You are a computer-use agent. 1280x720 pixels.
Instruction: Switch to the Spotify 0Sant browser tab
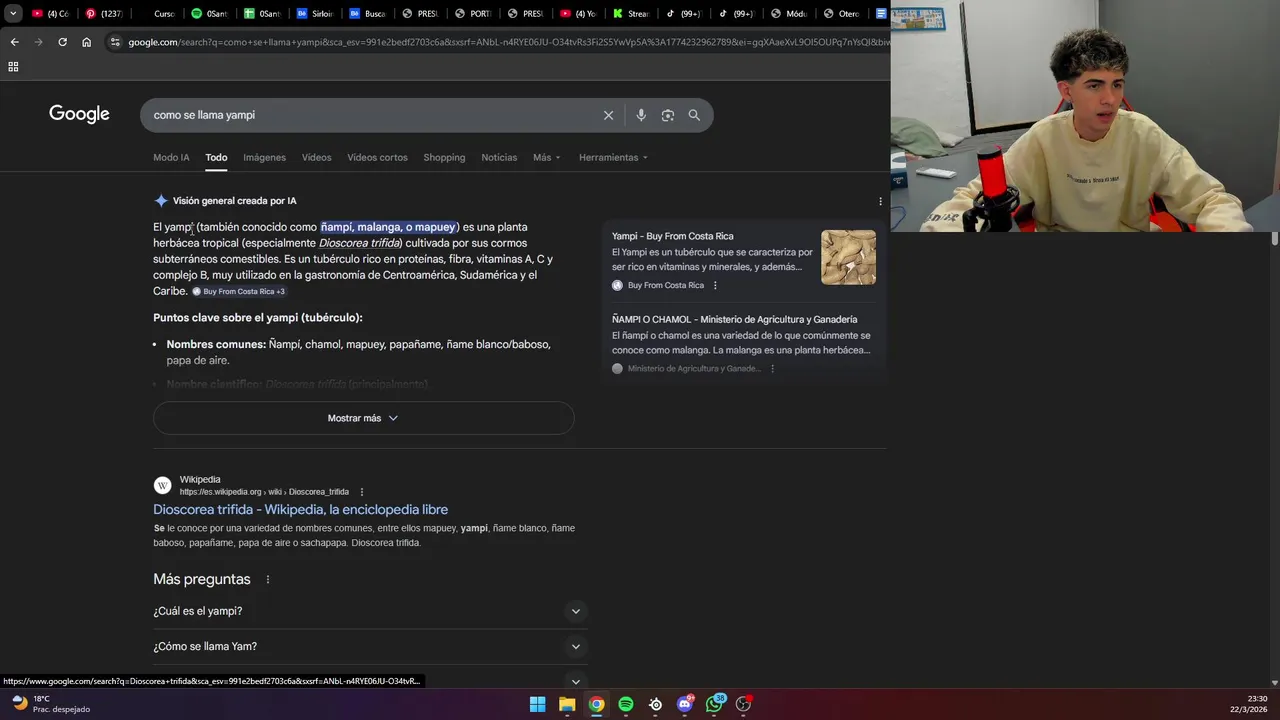[210, 14]
